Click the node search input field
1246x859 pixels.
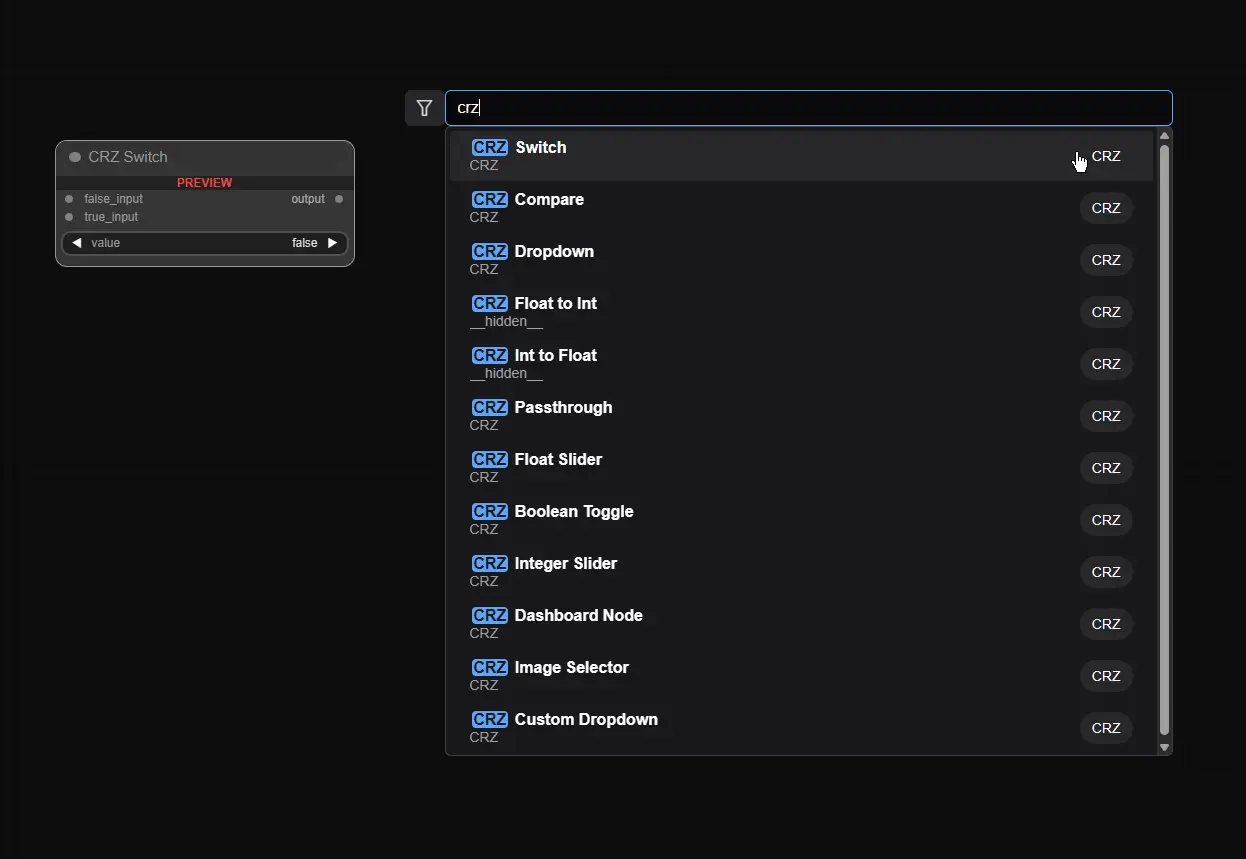[x=808, y=108]
